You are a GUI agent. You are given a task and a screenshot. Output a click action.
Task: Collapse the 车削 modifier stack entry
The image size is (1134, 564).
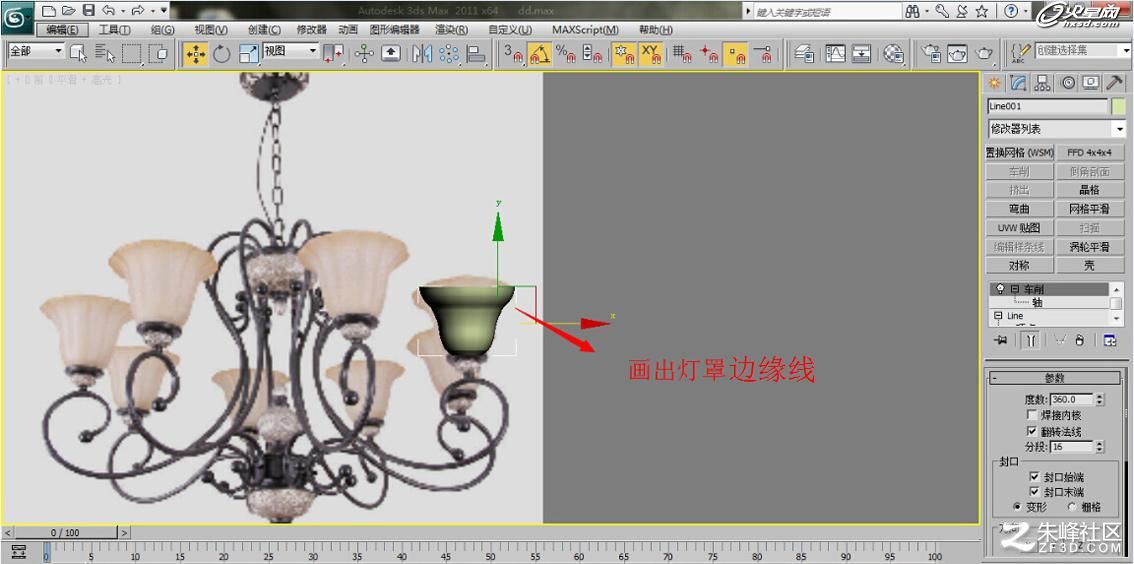coord(1014,289)
